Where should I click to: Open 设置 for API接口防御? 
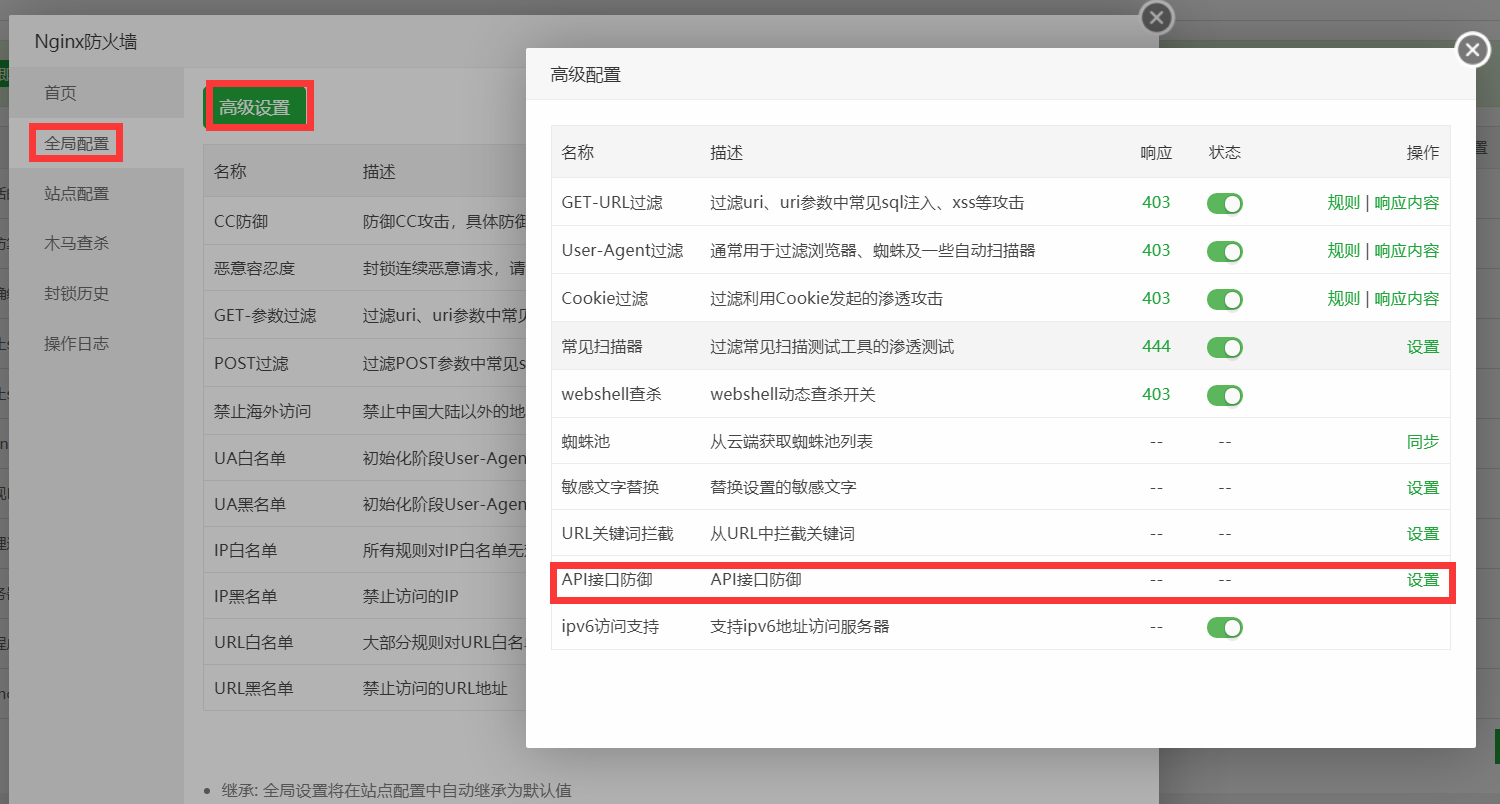pos(1423,579)
